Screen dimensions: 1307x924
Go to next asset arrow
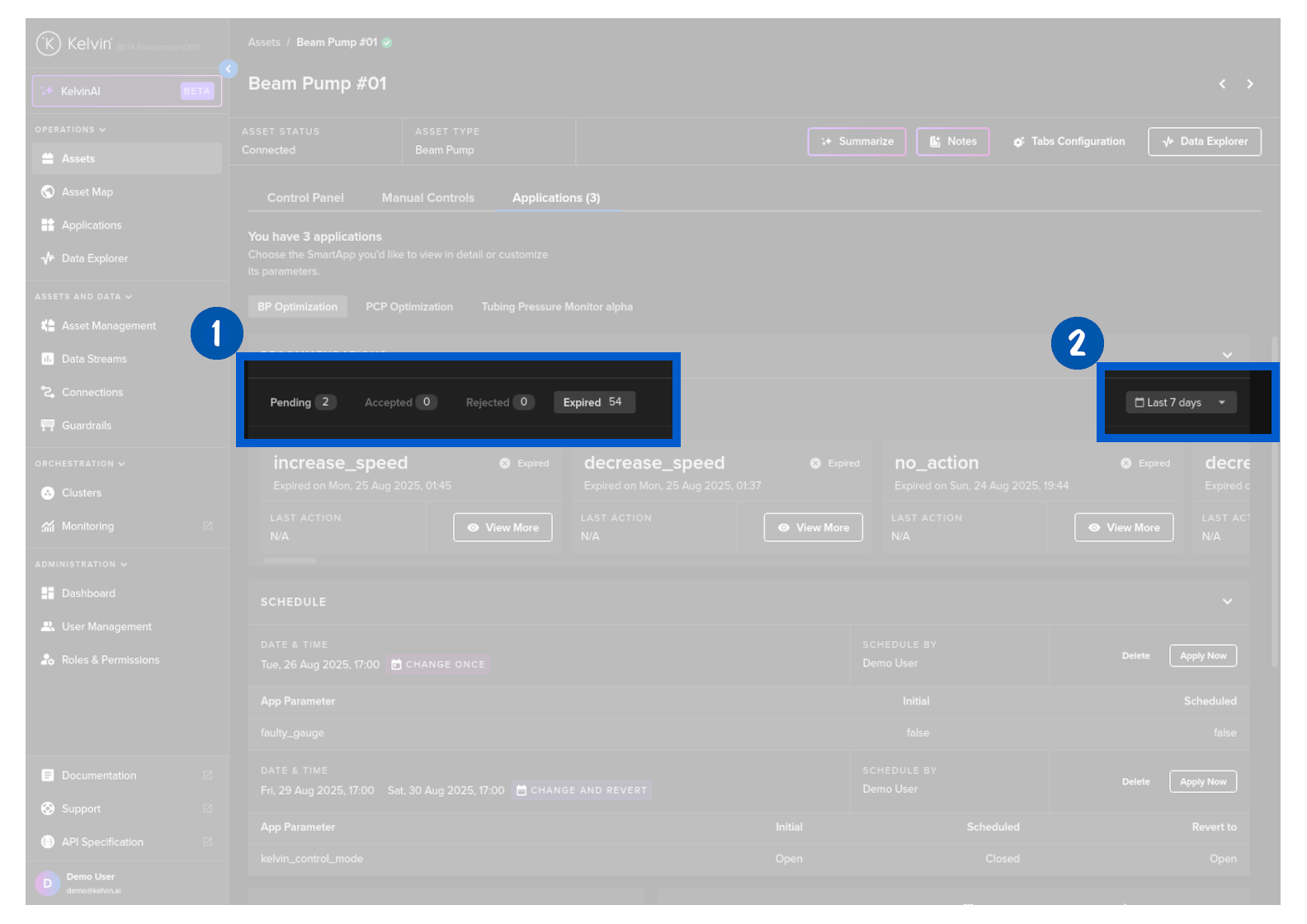1250,84
